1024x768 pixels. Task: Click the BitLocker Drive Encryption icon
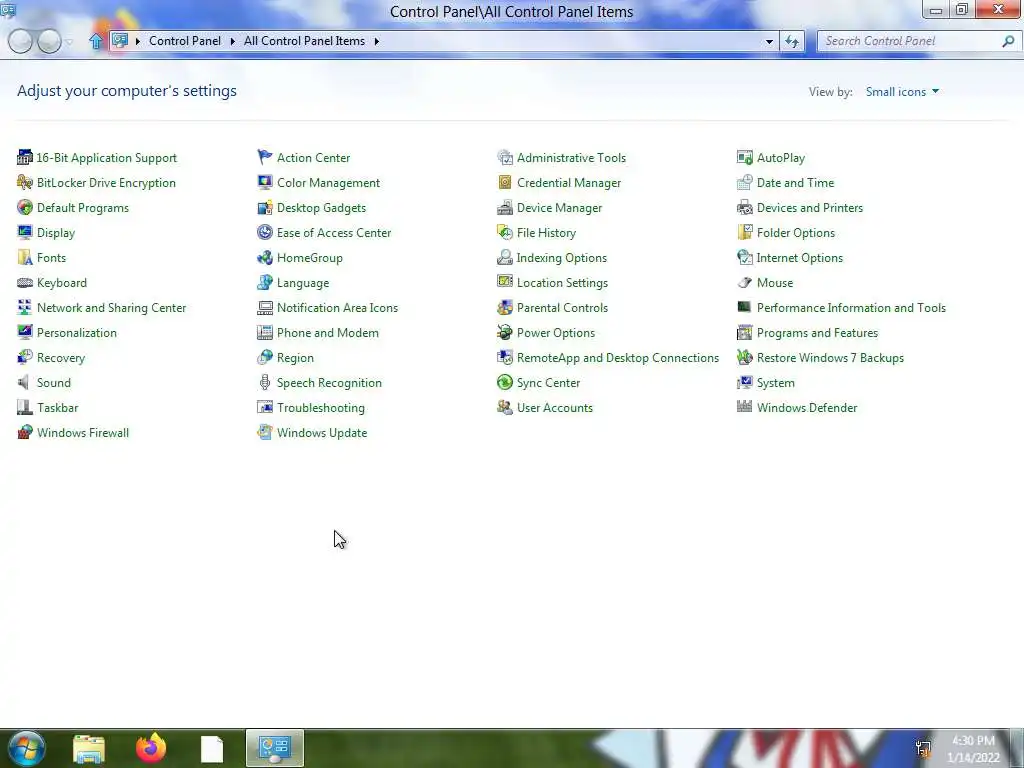point(25,182)
